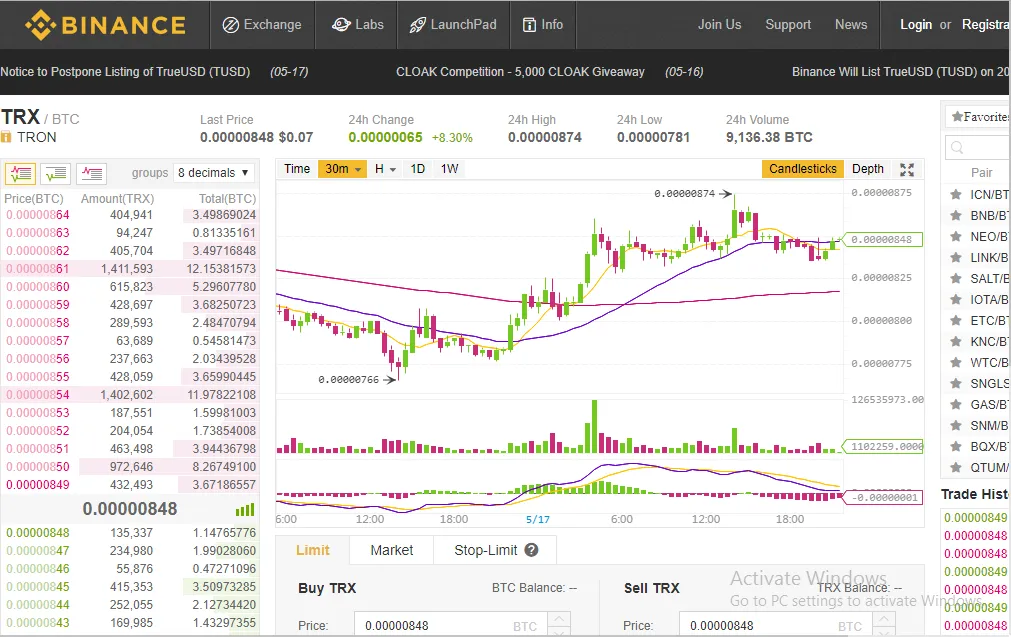Screen dimensions: 1011x637
Task: Toggle favorite star for LINK pair
Action: coord(956,257)
